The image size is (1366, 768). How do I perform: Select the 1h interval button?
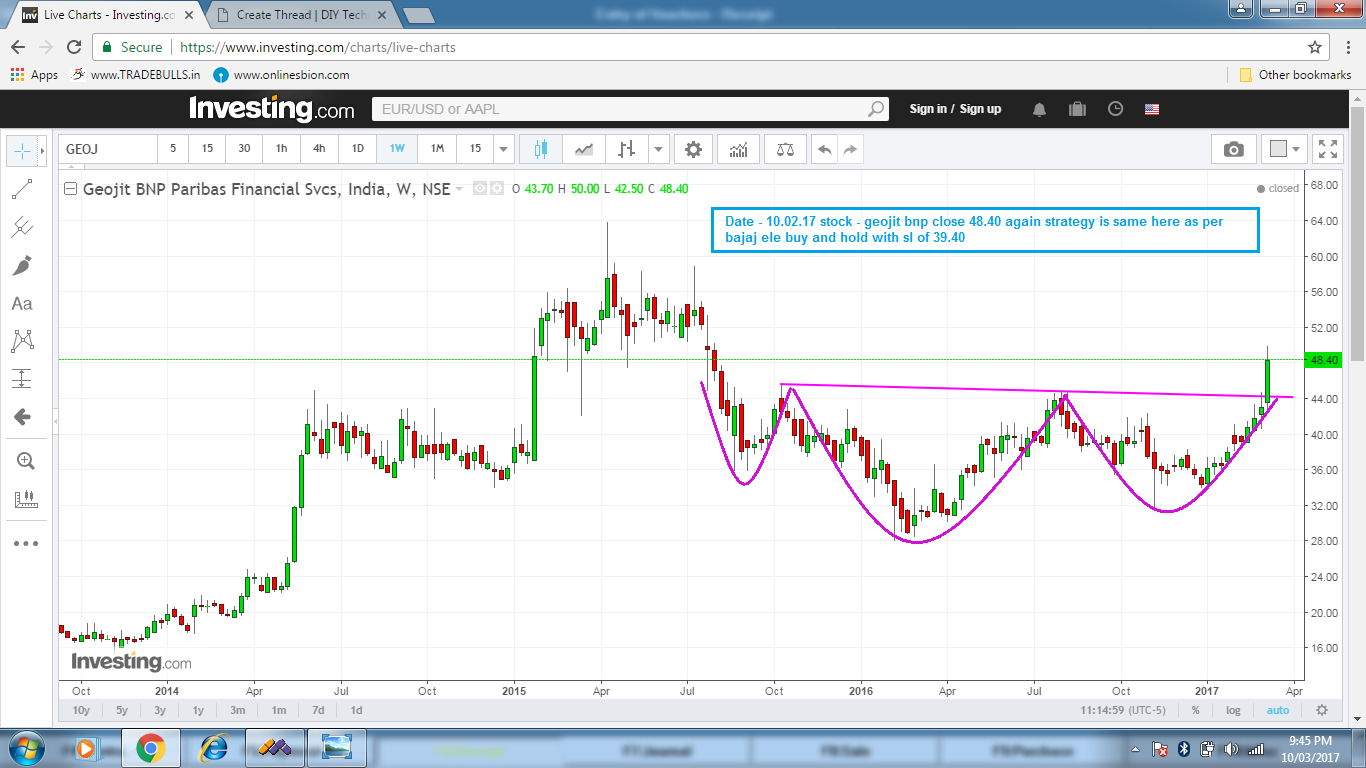(x=282, y=149)
